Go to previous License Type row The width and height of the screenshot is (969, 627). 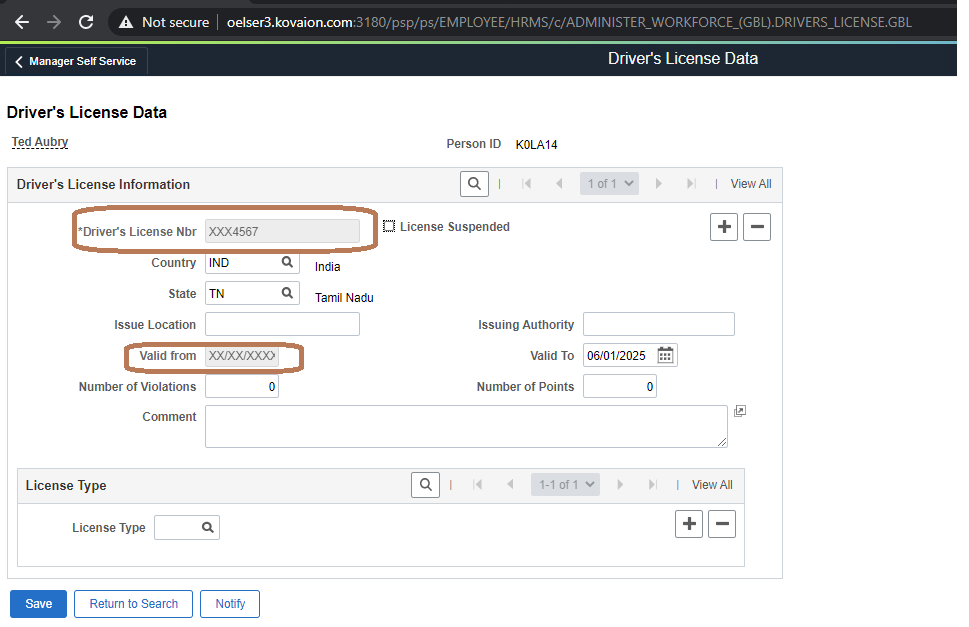[x=510, y=485]
